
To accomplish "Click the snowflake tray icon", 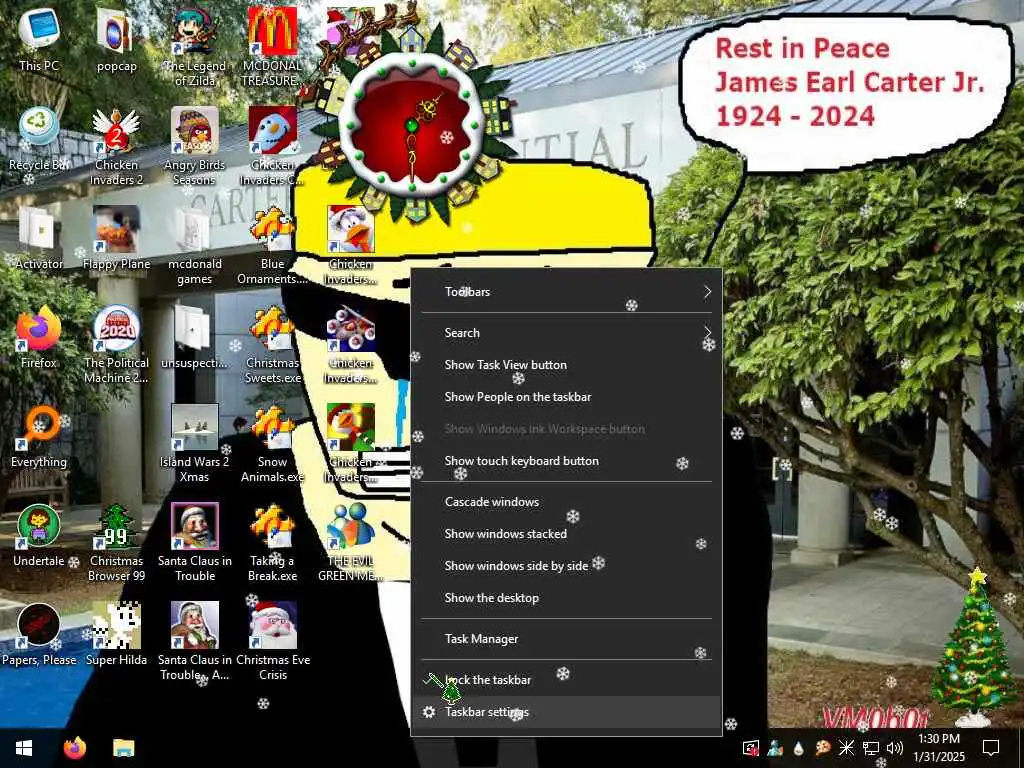I will [x=846, y=748].
